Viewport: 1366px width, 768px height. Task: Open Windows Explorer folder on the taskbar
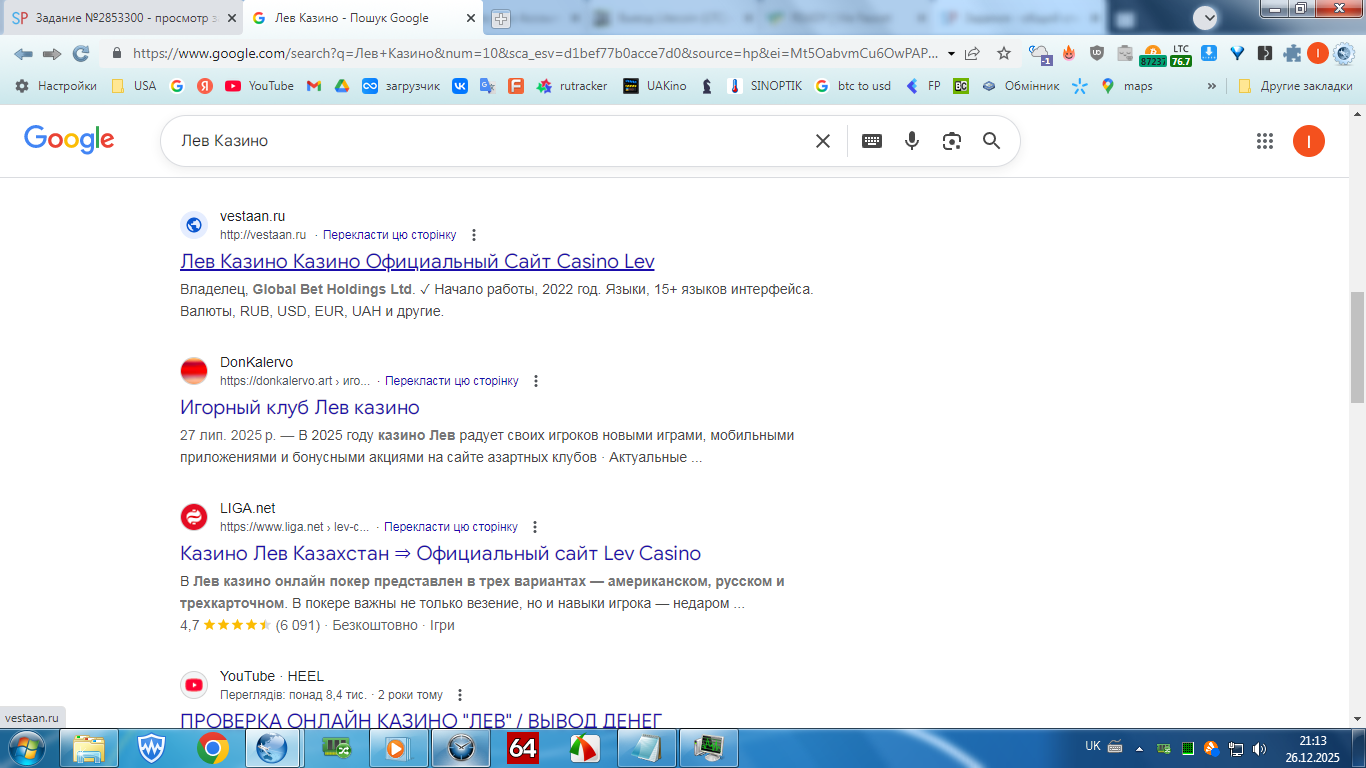88,748
